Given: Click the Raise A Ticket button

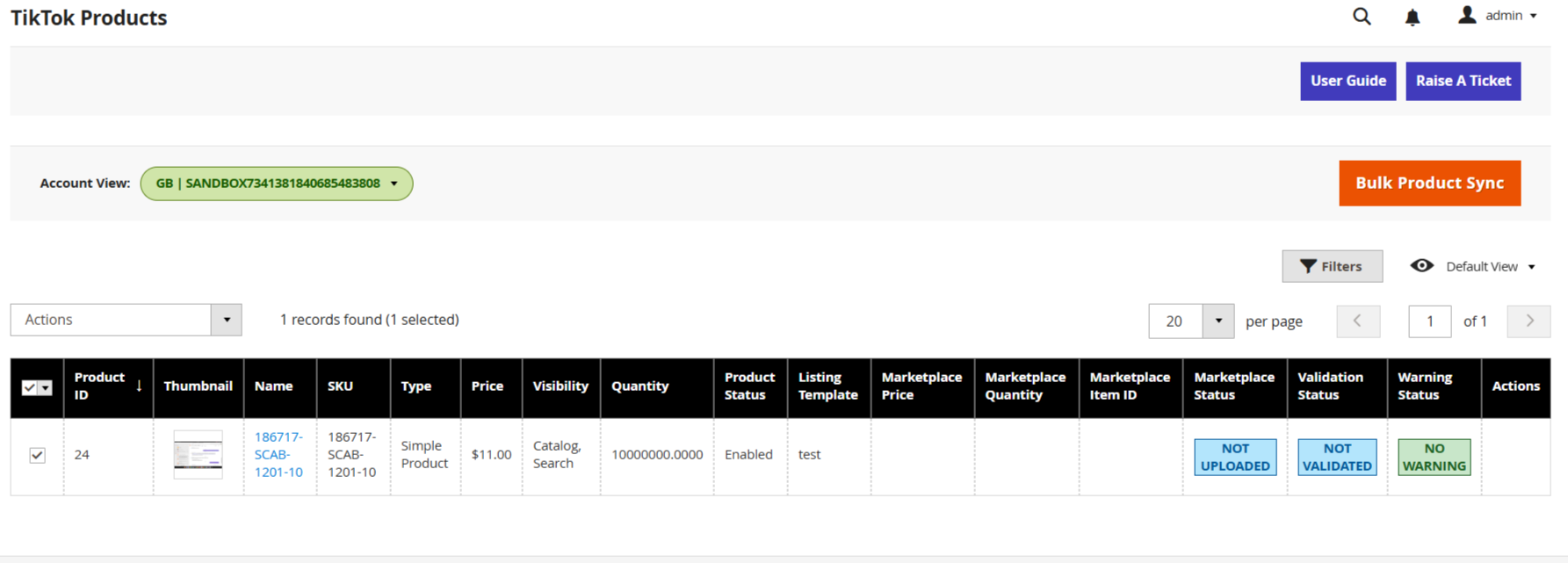Looking at the screenshot, I should click(x=1463, y=81).
